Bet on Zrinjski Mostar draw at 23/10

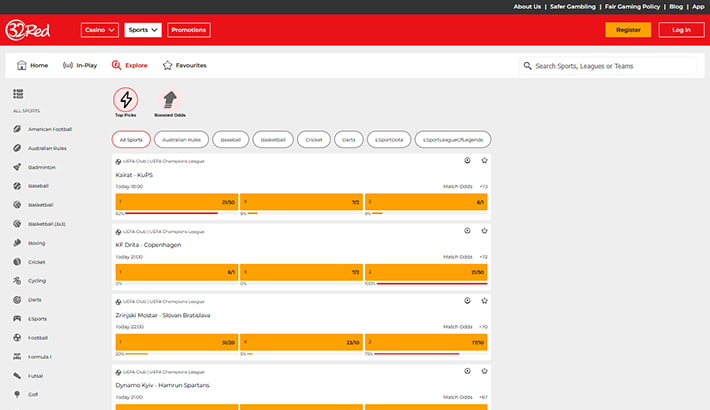pyautogui.click(x=302, y=342)
